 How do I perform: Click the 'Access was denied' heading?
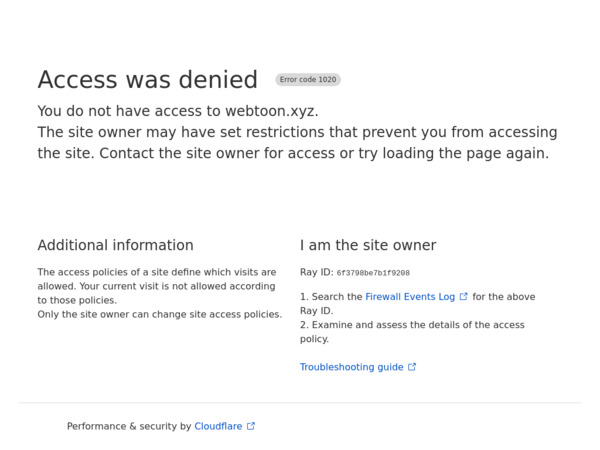148,80
